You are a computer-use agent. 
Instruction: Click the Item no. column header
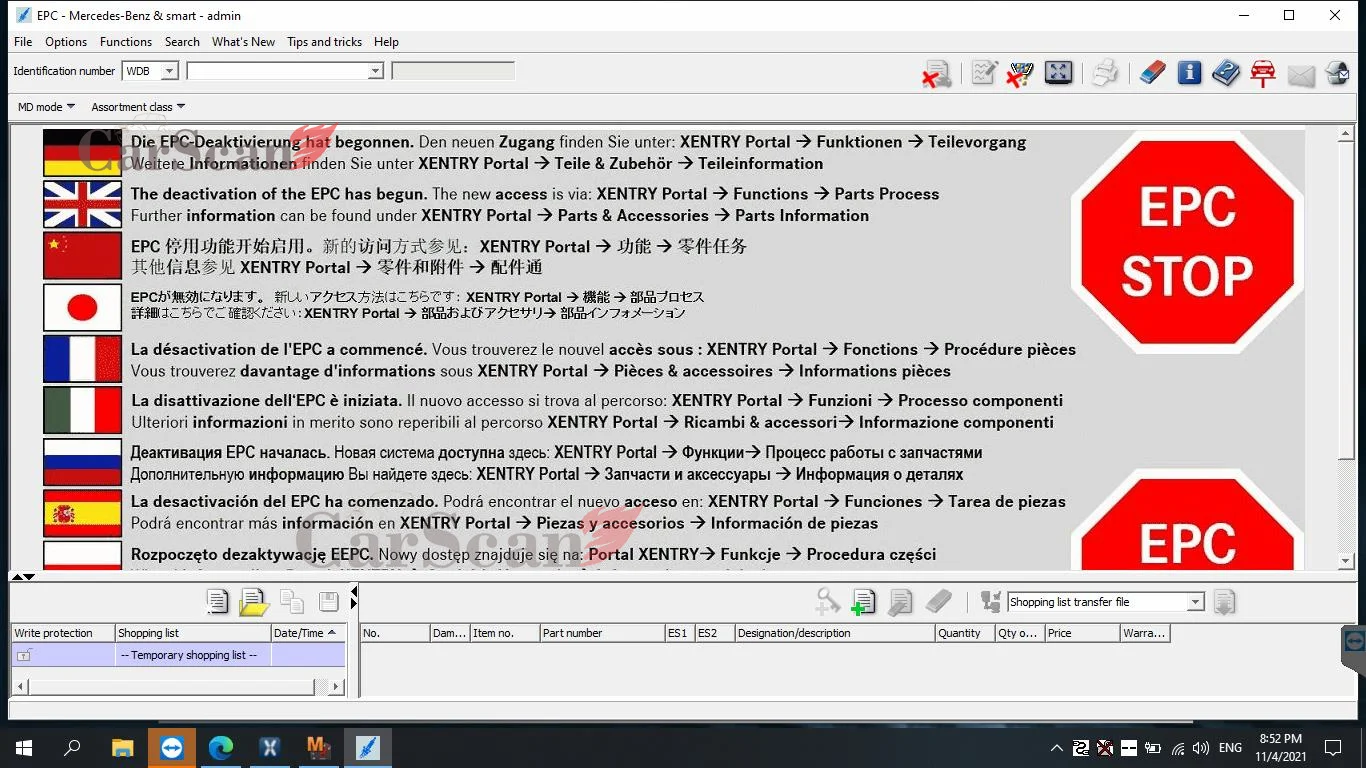click(504, 633)
